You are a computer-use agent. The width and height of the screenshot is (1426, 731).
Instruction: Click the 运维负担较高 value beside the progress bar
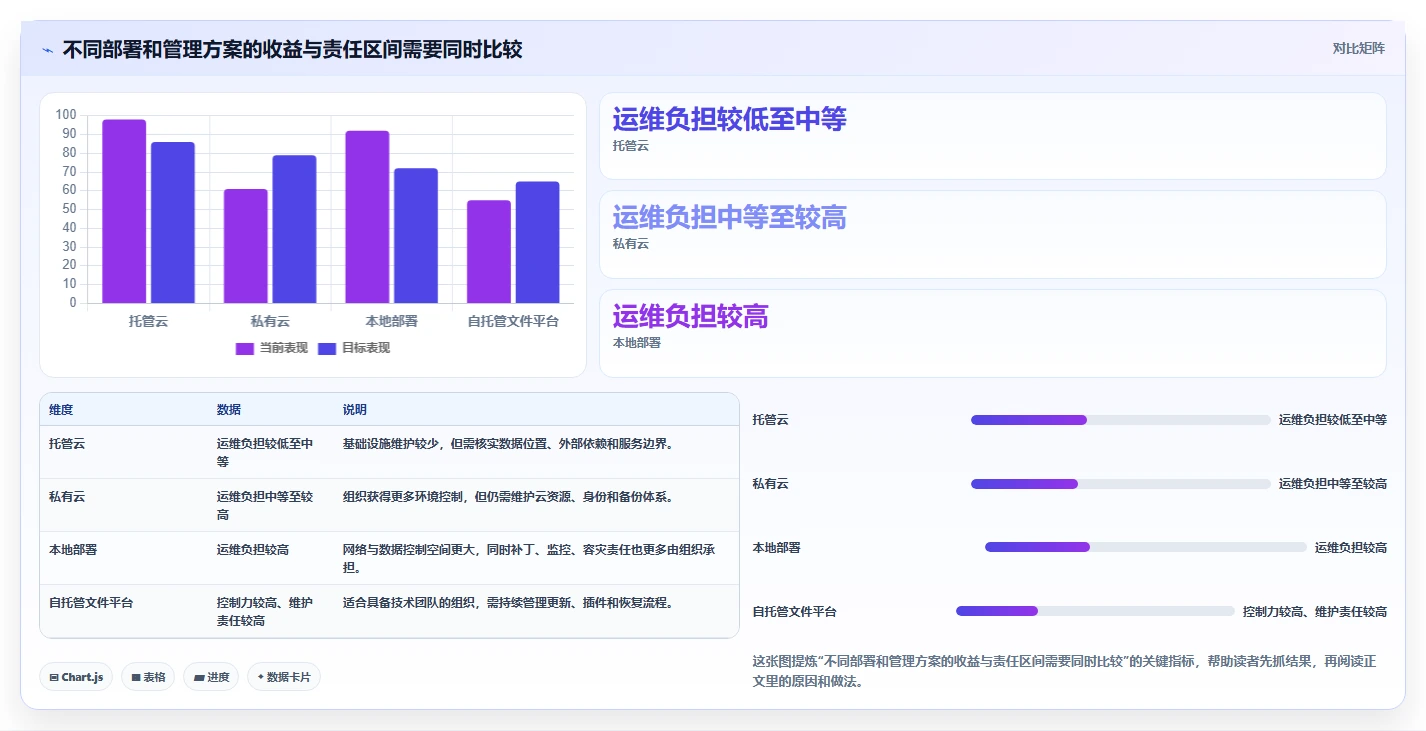[x=1351, y=547]
